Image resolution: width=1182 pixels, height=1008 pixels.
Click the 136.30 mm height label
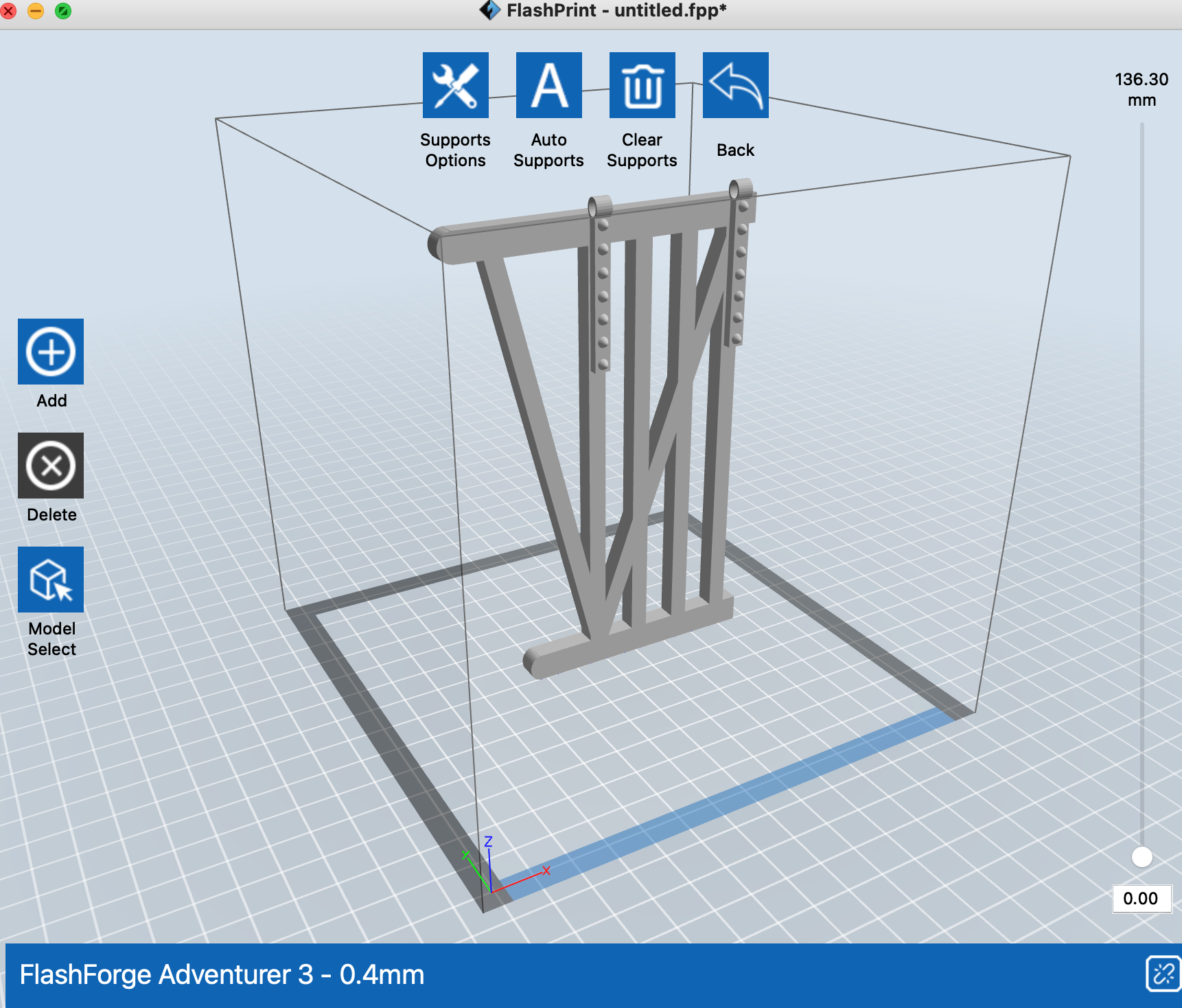tap(1142, 89)
